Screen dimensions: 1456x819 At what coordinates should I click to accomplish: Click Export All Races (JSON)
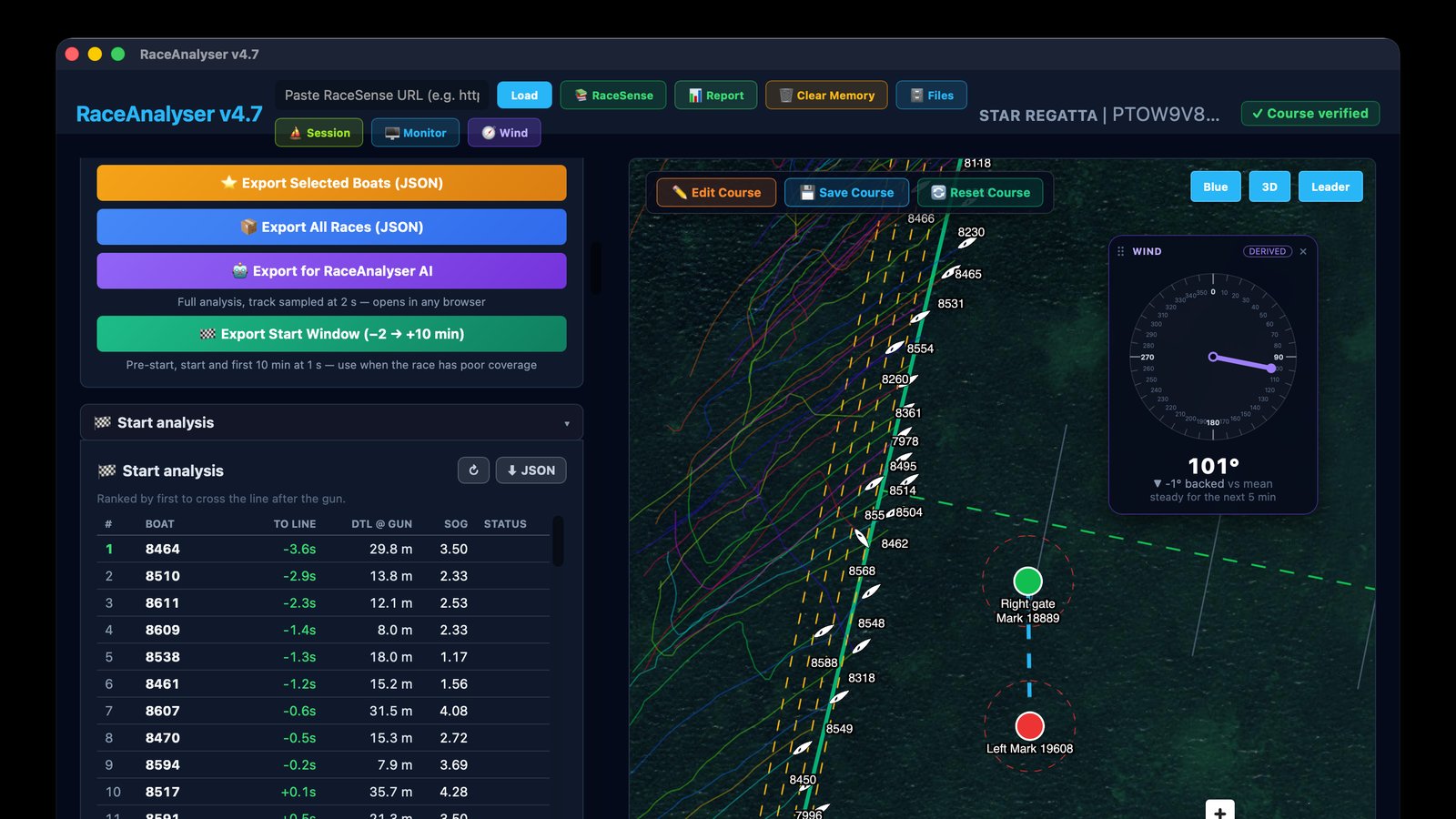point(331,227)
